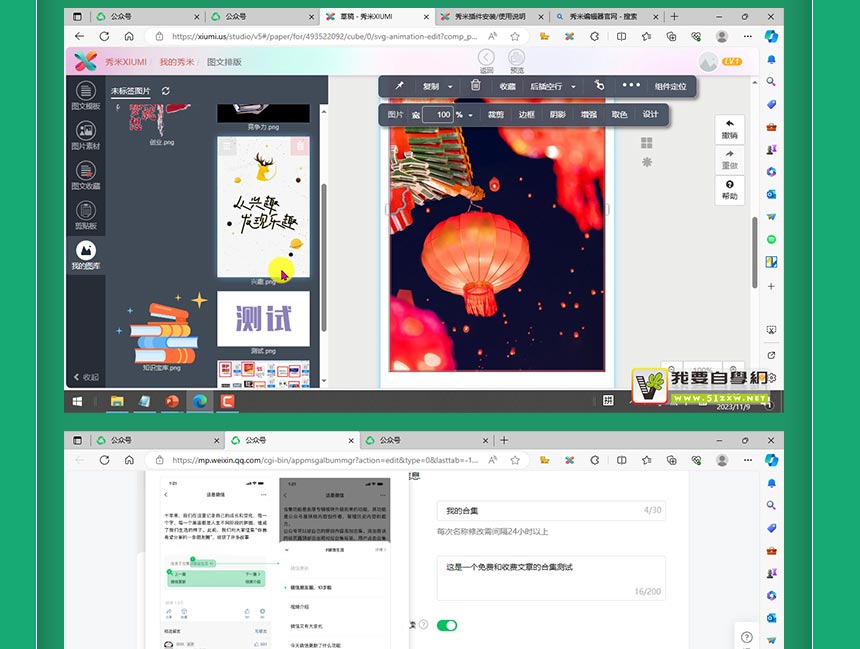Open File Explorer from the taskbar
Image resolution: width=860 pixels, height=649 pixels.
pos(117,401)
